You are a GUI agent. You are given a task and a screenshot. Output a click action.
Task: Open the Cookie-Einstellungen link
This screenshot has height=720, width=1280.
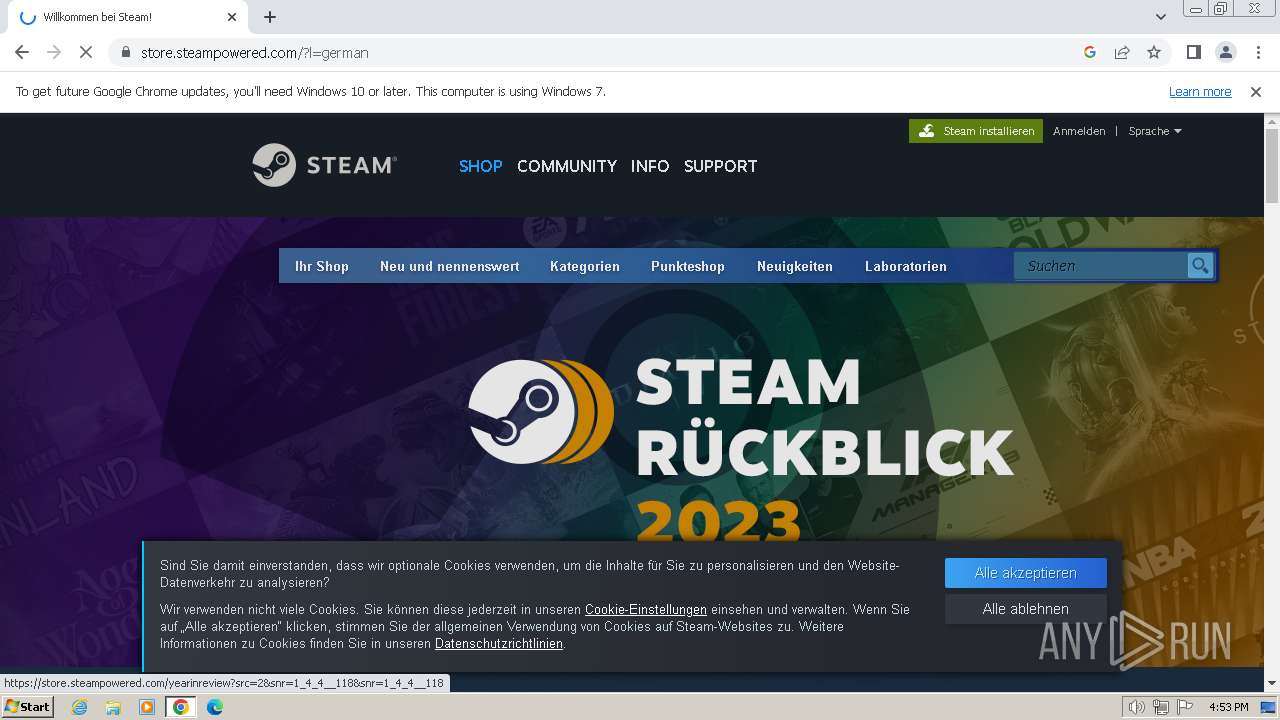(646, 609)
